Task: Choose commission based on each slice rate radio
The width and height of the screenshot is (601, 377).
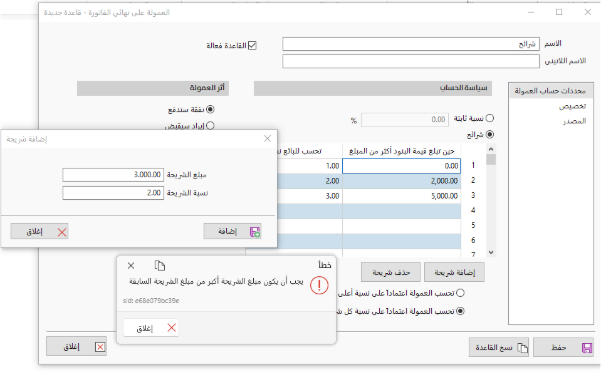Action: click(460, 311)
